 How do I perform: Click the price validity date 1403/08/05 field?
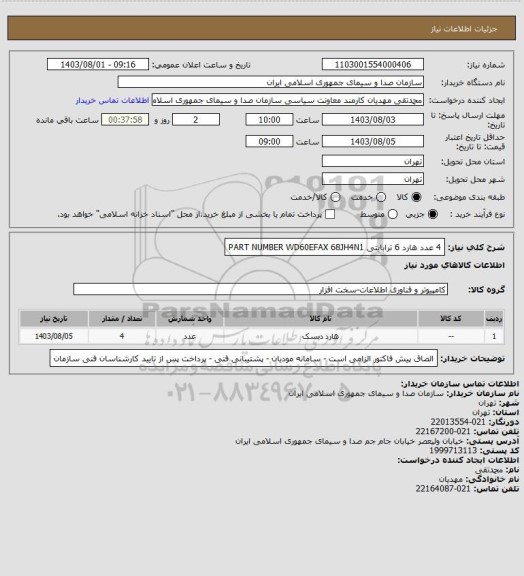(373, 141)
